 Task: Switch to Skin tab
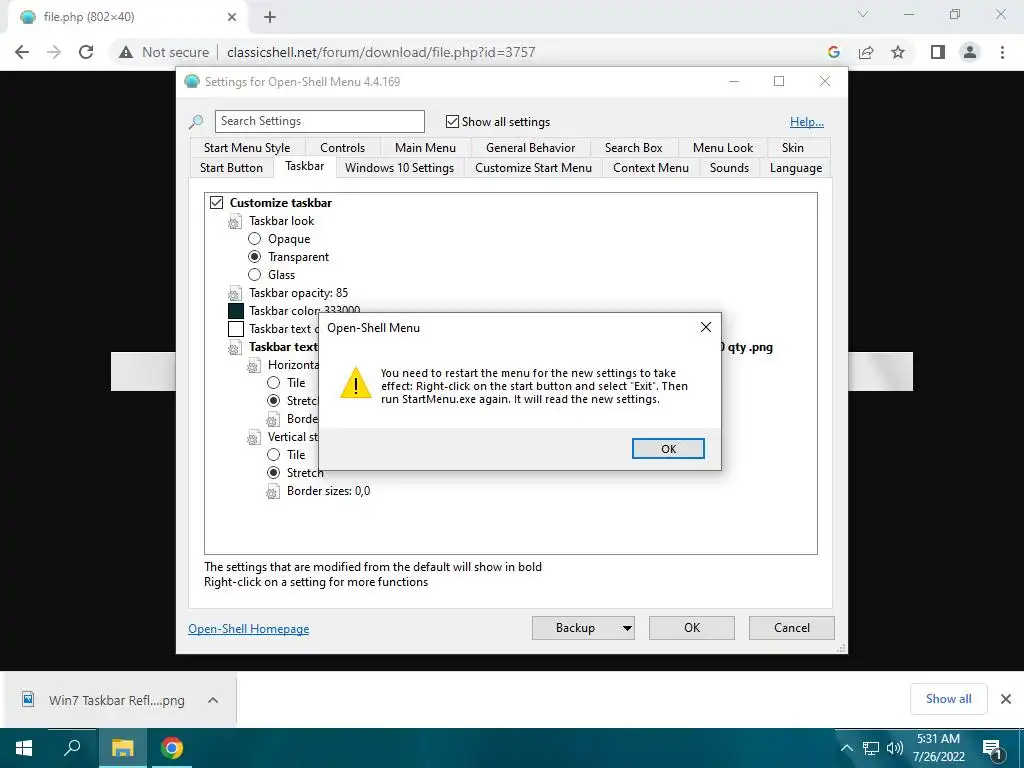pos(792,148)
